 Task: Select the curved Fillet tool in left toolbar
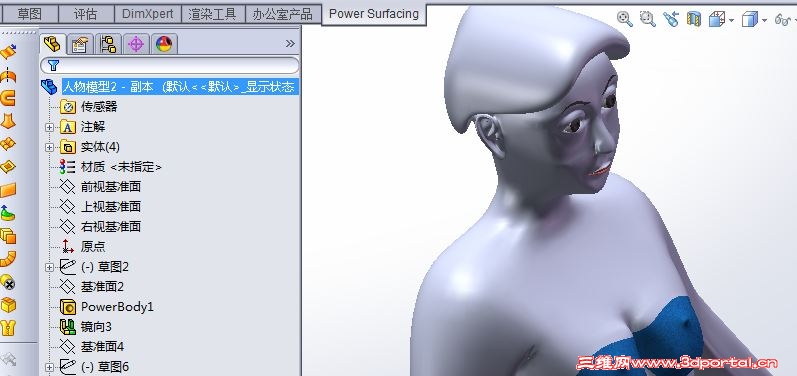pos(8,259)
